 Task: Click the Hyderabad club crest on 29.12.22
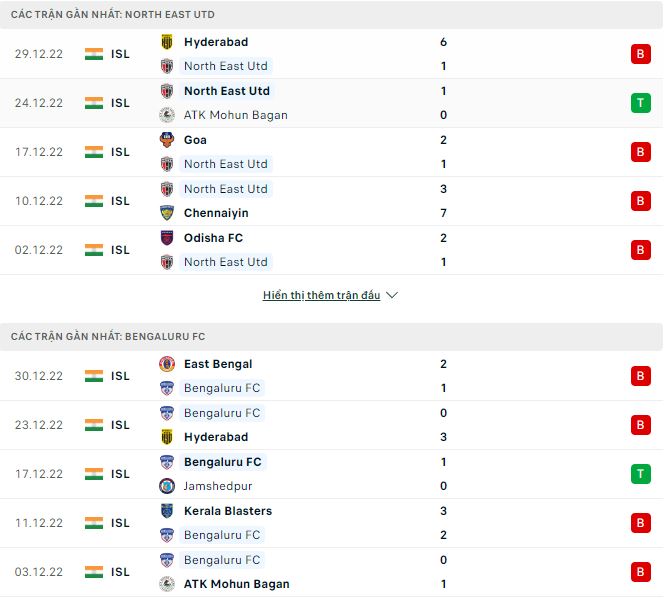[x=167, y=42]
